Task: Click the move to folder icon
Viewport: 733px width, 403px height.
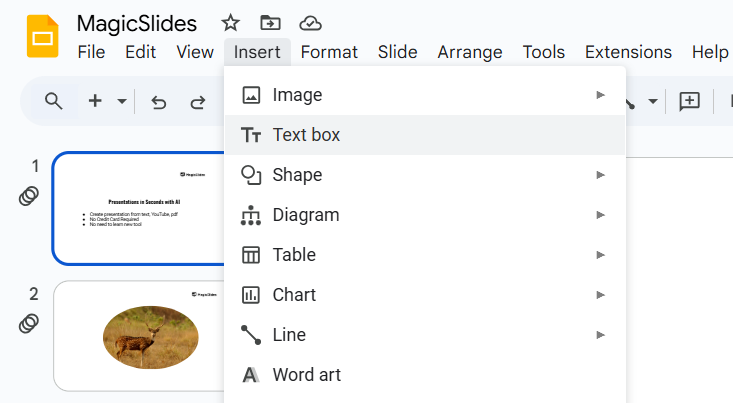Action: [270, 23]
